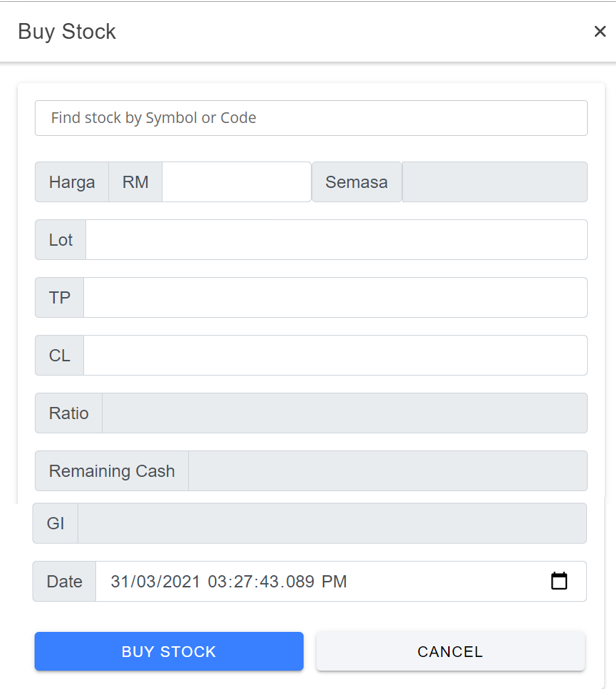The width and height of the screenshot is (616, 689).
Task: Cancel the stock purchase
Action: (450, 652)
